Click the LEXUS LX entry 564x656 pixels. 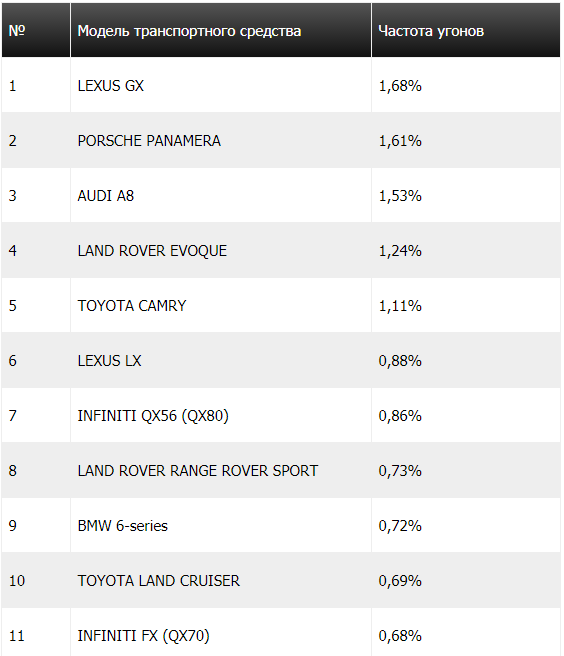coord(110,361)
